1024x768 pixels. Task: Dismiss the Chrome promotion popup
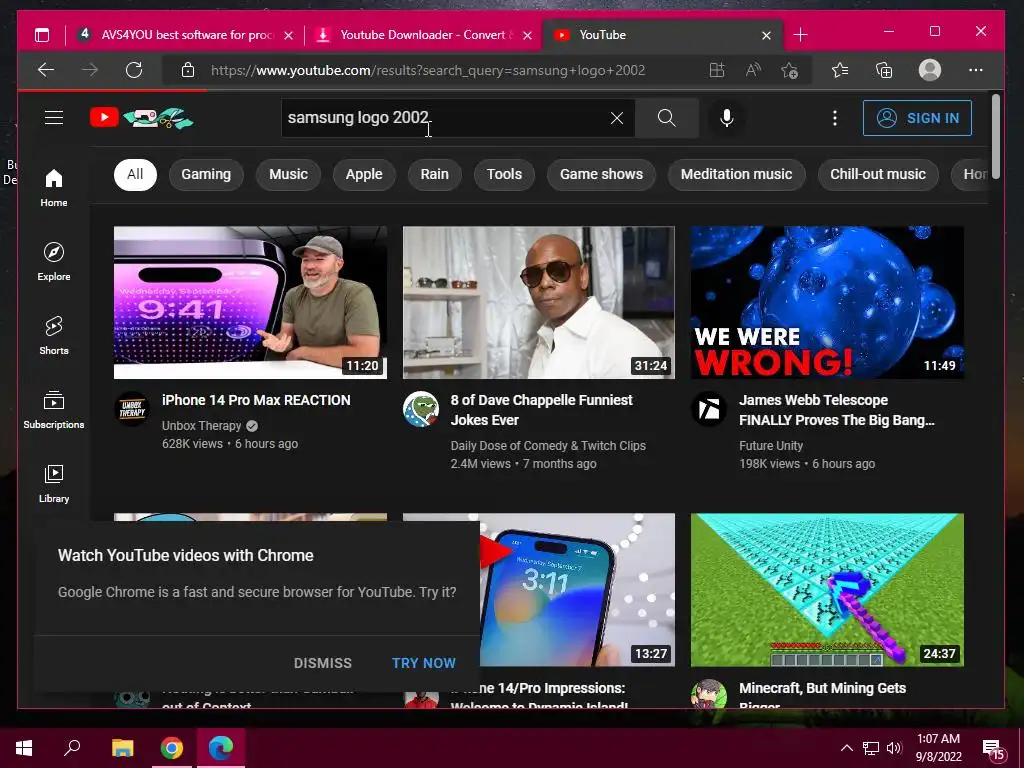[323, 663]
